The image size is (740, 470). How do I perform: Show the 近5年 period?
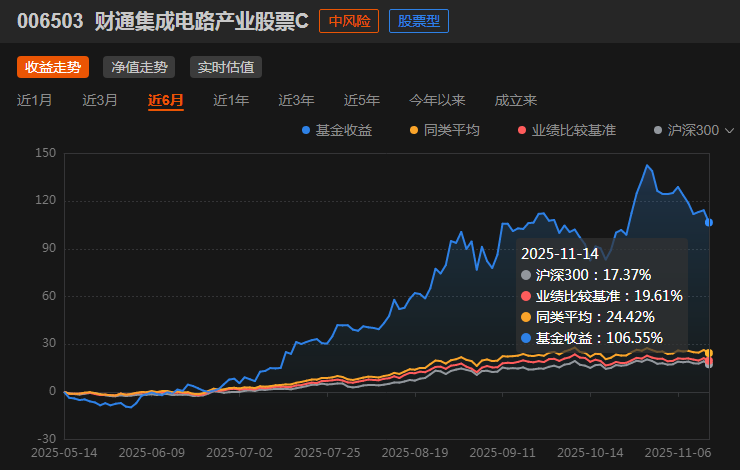pos(362,100)
